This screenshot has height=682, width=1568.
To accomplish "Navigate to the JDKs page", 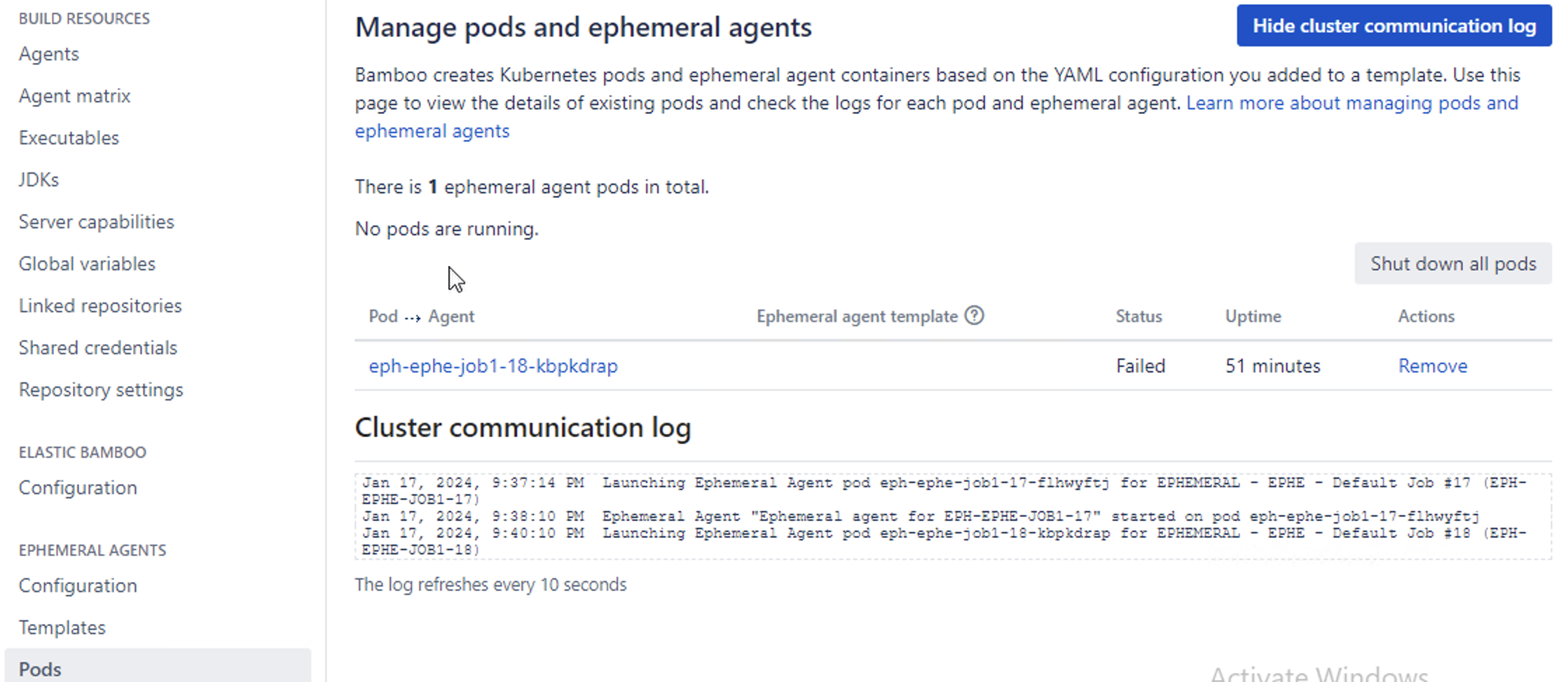I will coord(39,180).
